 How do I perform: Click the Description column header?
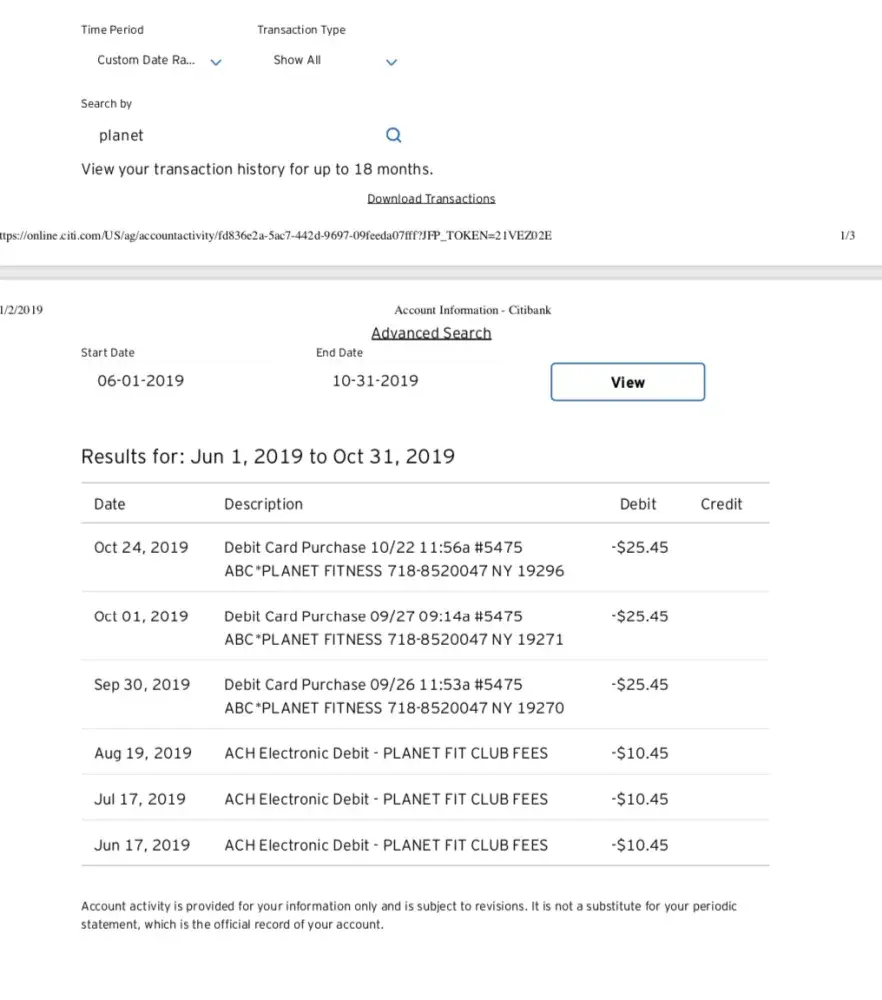coord(263,504)
